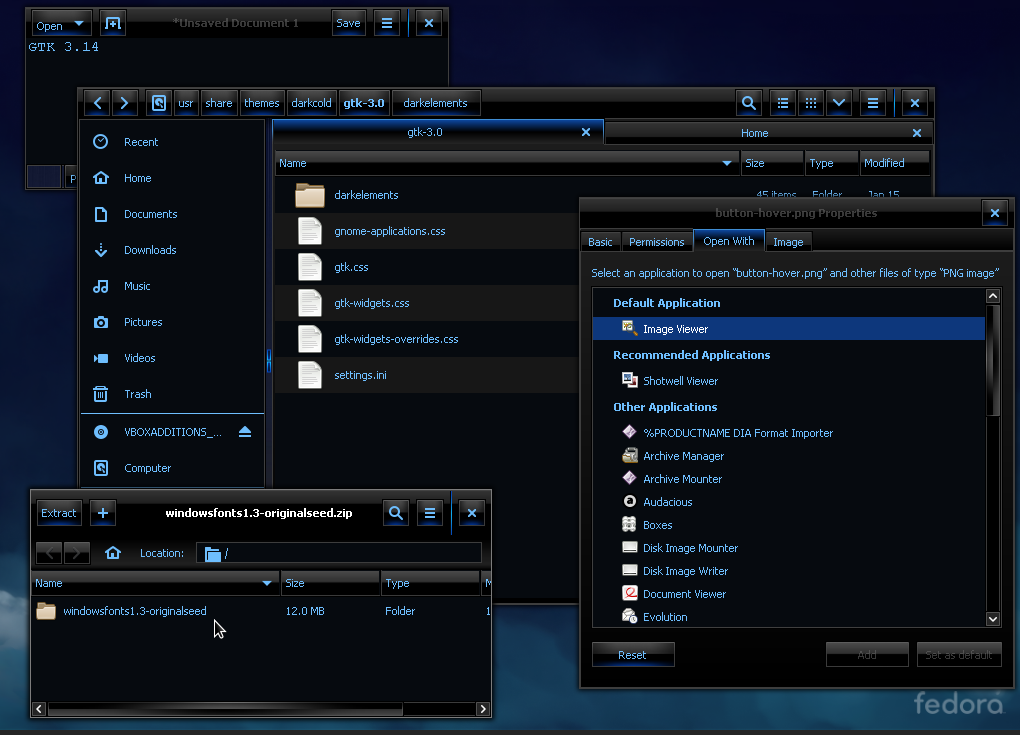
Task: Open Computer in sidebar
Action: click(172, 468)
